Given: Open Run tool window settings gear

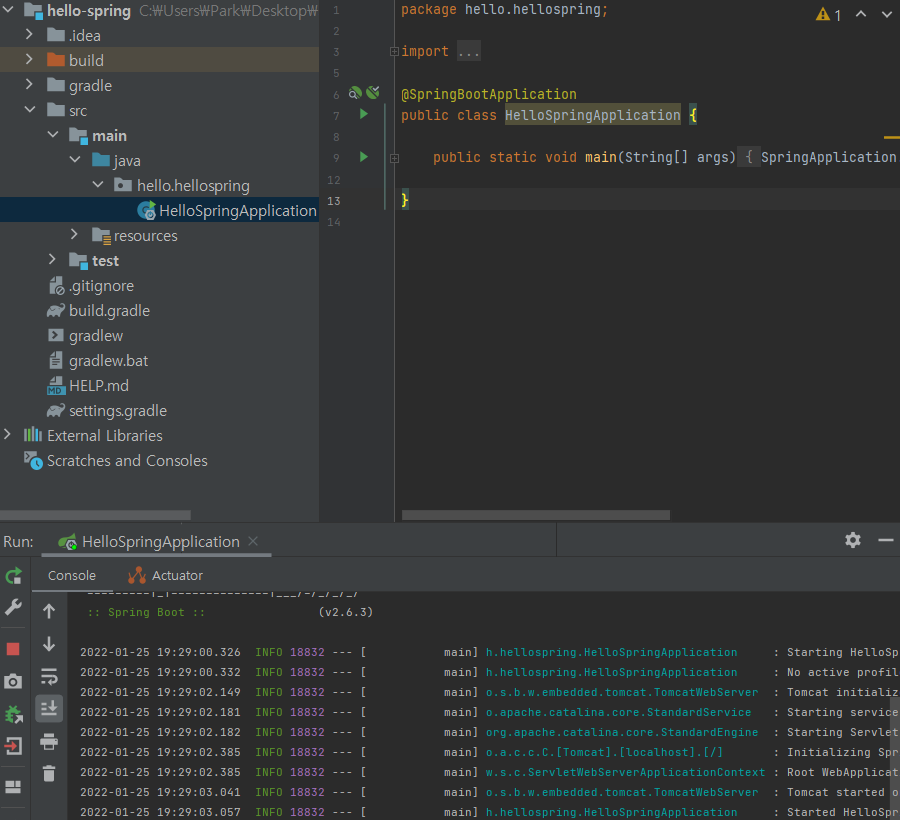Looking at the screenshot, I should click(x=853, y=540).
